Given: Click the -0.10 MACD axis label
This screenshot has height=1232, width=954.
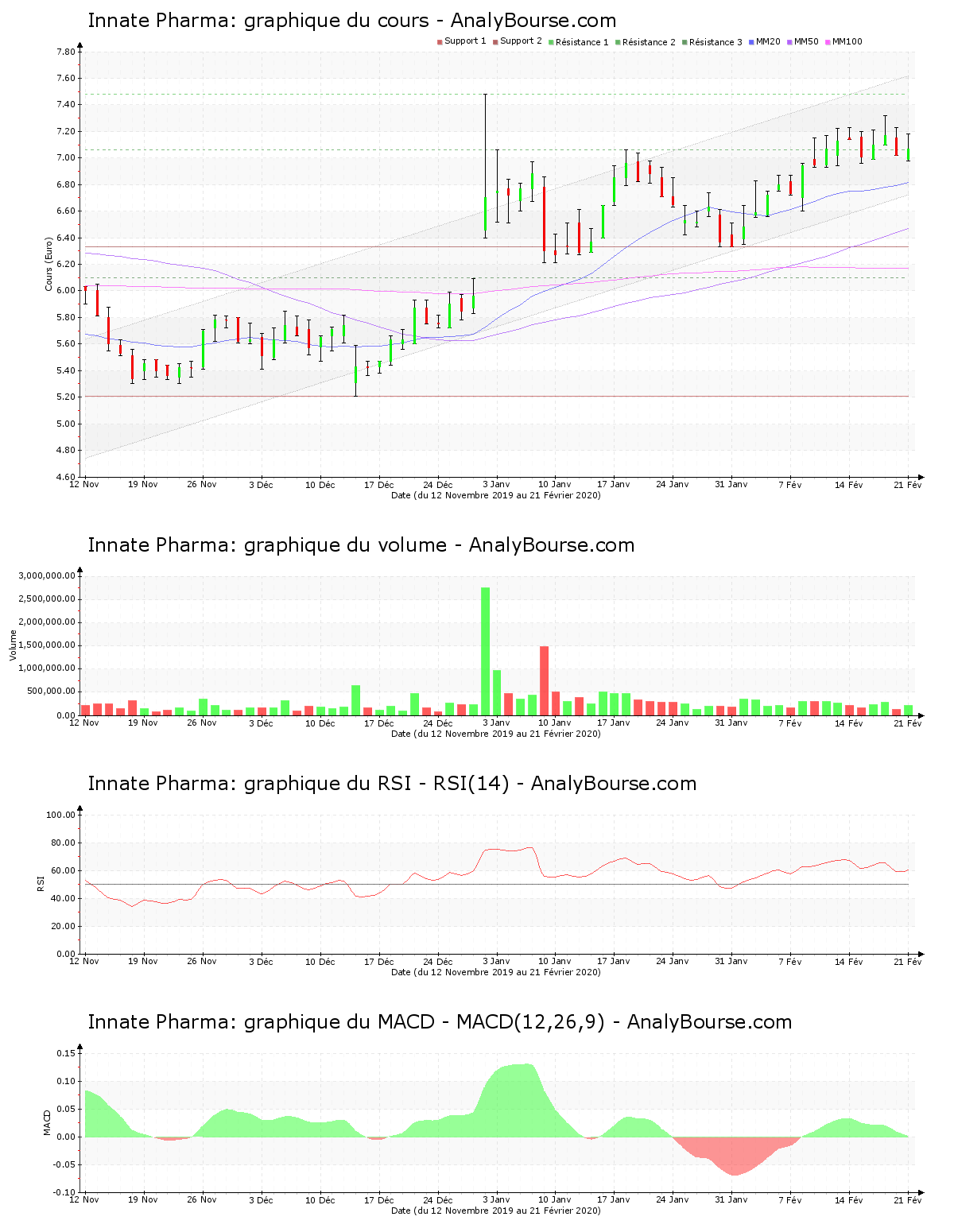Looking at the screenshot, I should (x=65, y=1192).
